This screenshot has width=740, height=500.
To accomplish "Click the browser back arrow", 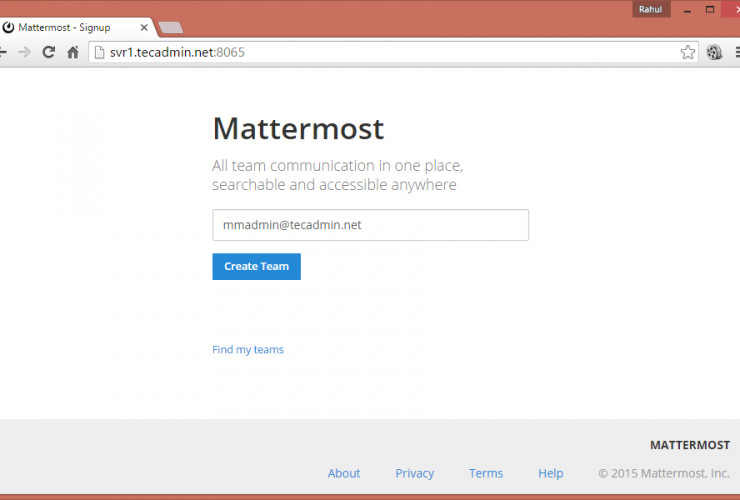I will coord(7,52).
